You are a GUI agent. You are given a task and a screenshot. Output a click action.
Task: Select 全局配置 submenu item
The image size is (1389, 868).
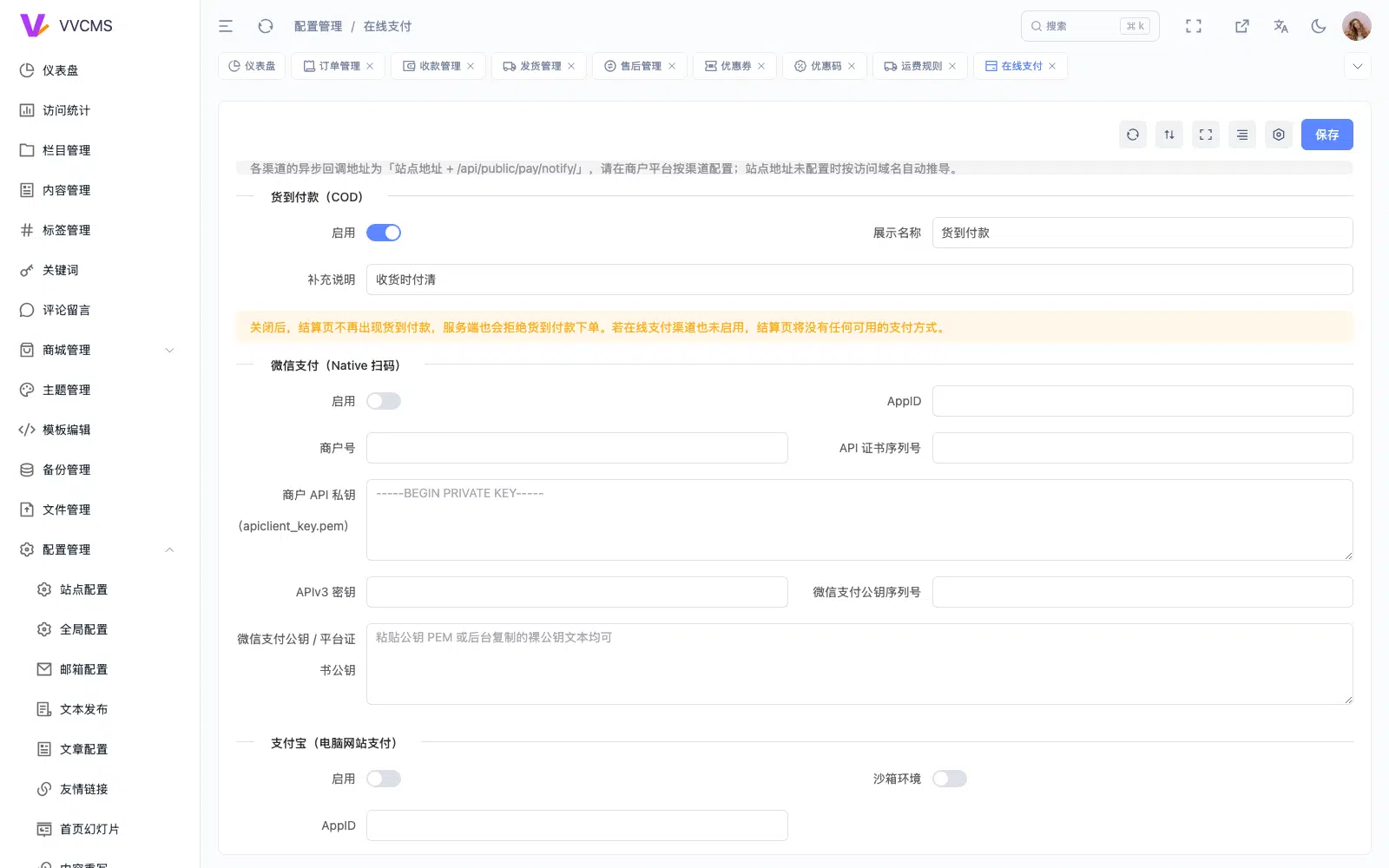[100, 629]
